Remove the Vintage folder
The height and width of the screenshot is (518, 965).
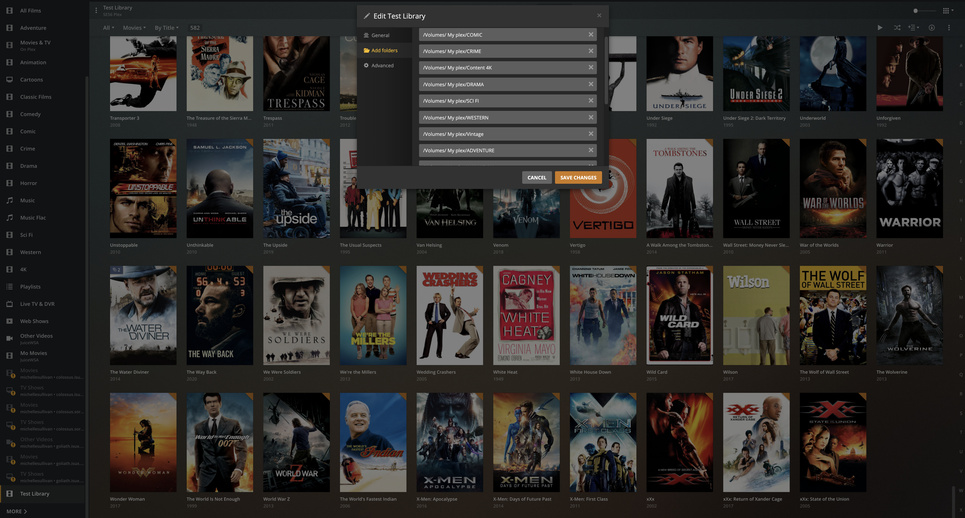(591, 133)
